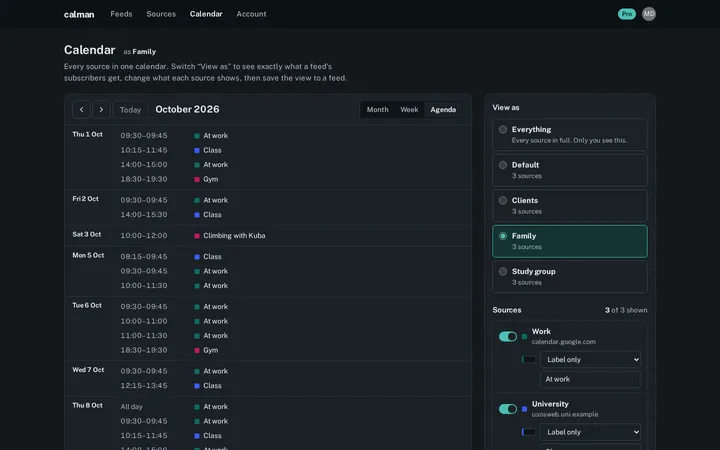Screen dimensions: 720x450
Task: Open the Account navigation item
Action: (251, 14)
